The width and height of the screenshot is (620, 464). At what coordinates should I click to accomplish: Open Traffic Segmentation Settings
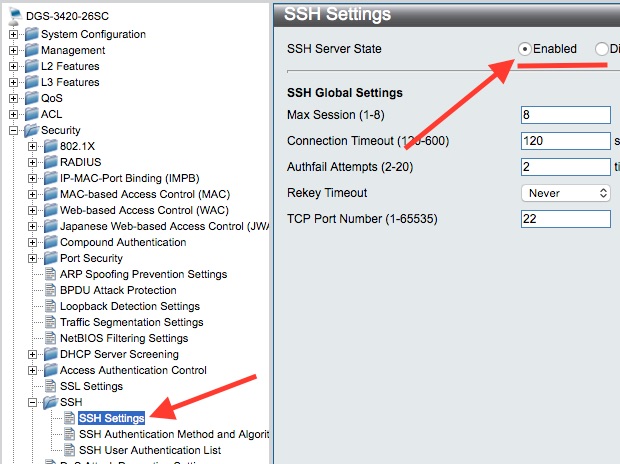pos(131,322)
